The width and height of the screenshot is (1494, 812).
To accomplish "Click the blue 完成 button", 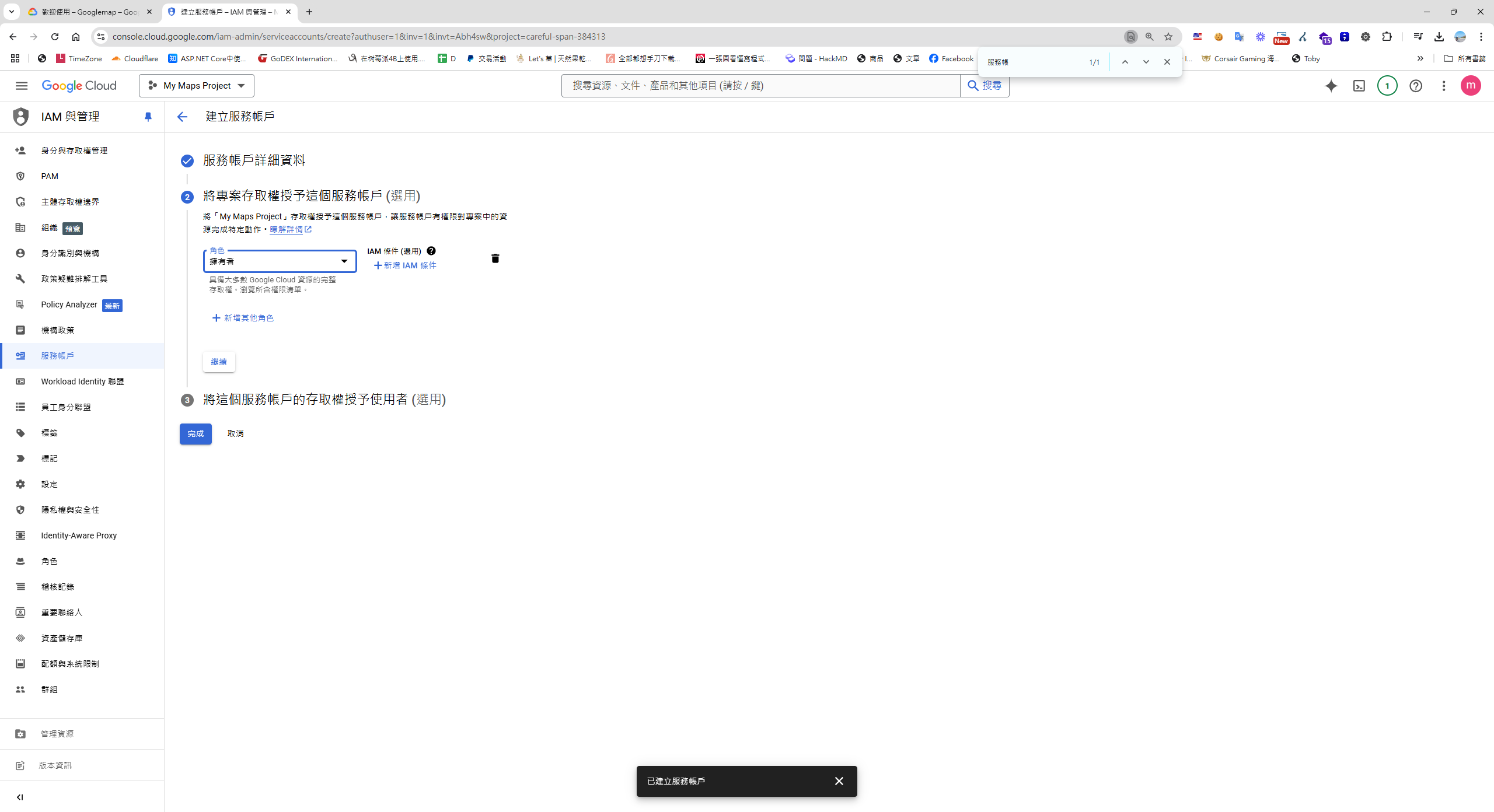I will 196,433.
